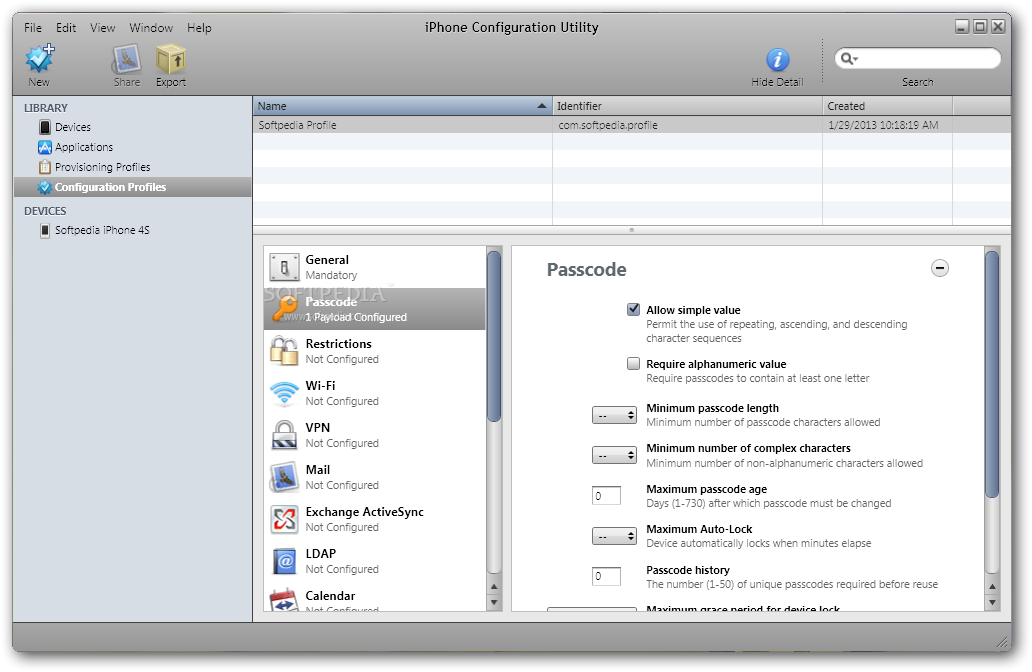Click the Passcode pane scroll up arrow
The width and height of the screenshot is (1032, 672).
point(993,586)
